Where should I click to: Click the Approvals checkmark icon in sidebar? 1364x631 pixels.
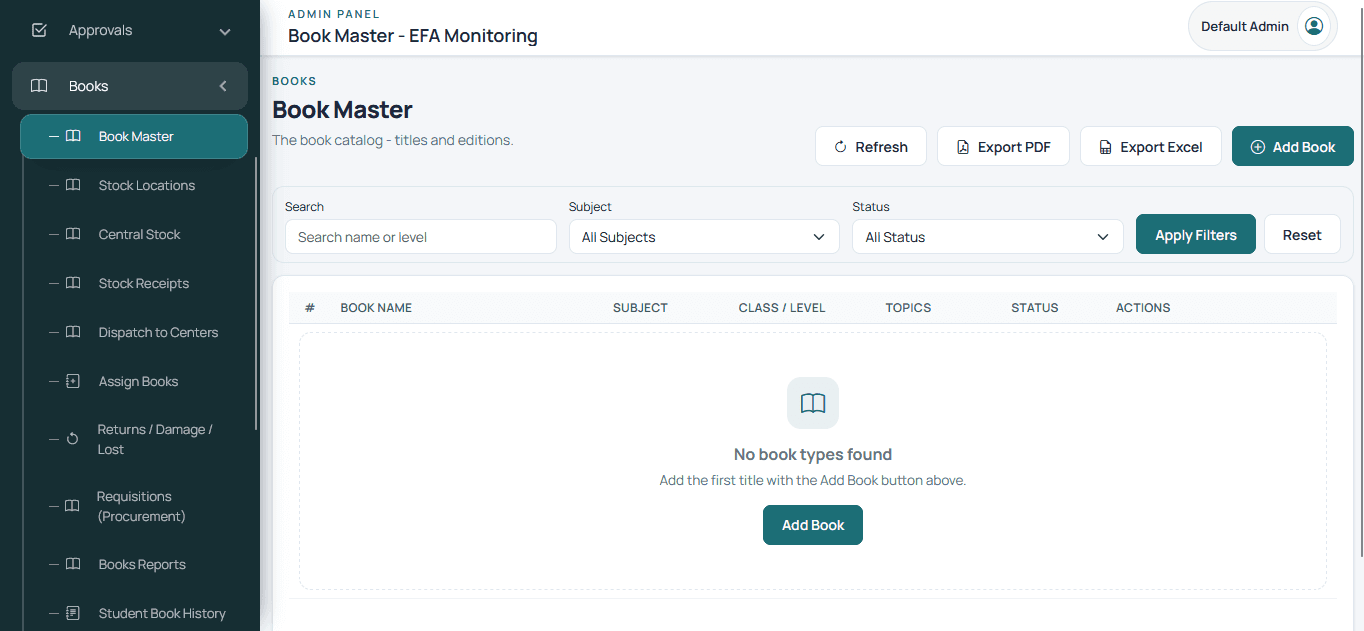coord(40,30)
